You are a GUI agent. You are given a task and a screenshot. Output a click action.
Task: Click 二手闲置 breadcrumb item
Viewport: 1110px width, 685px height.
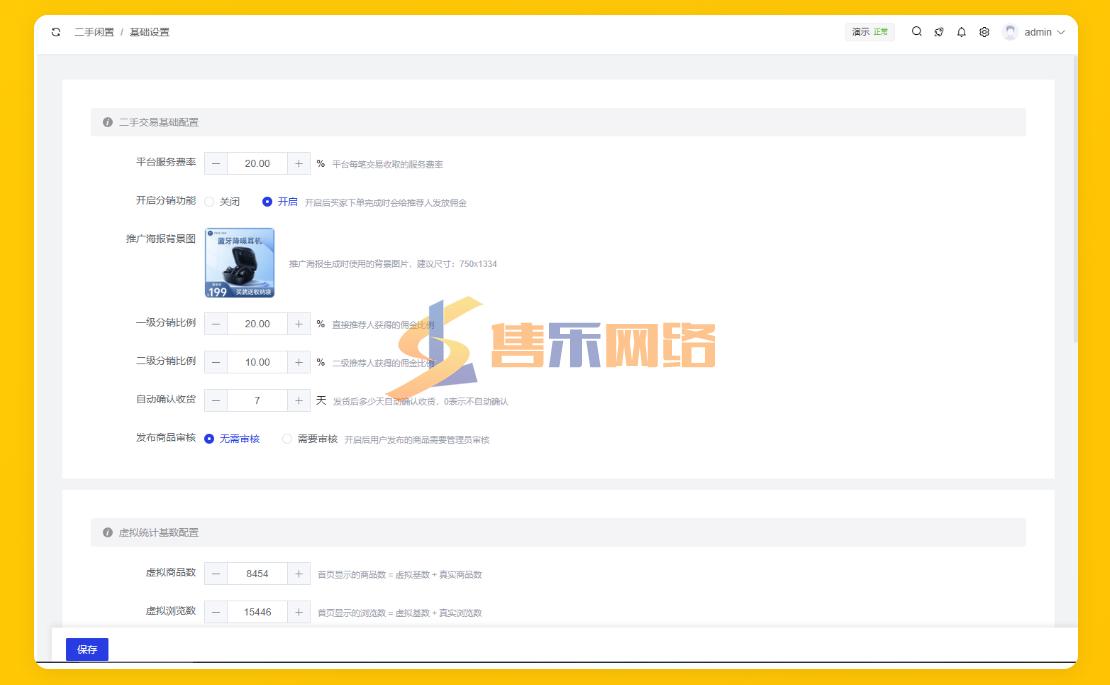pos(94,32)
